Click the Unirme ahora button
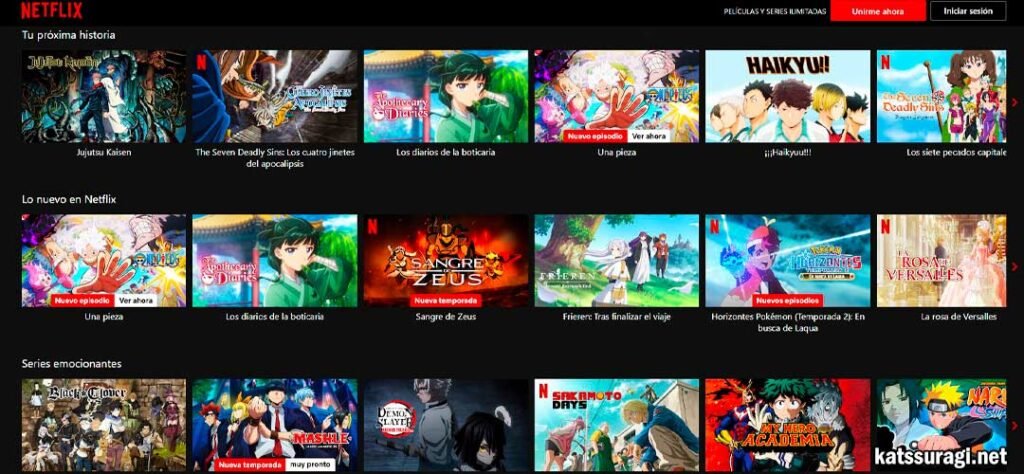The width and height of the screenshot is (1024, 474). (x=878, y=11)
